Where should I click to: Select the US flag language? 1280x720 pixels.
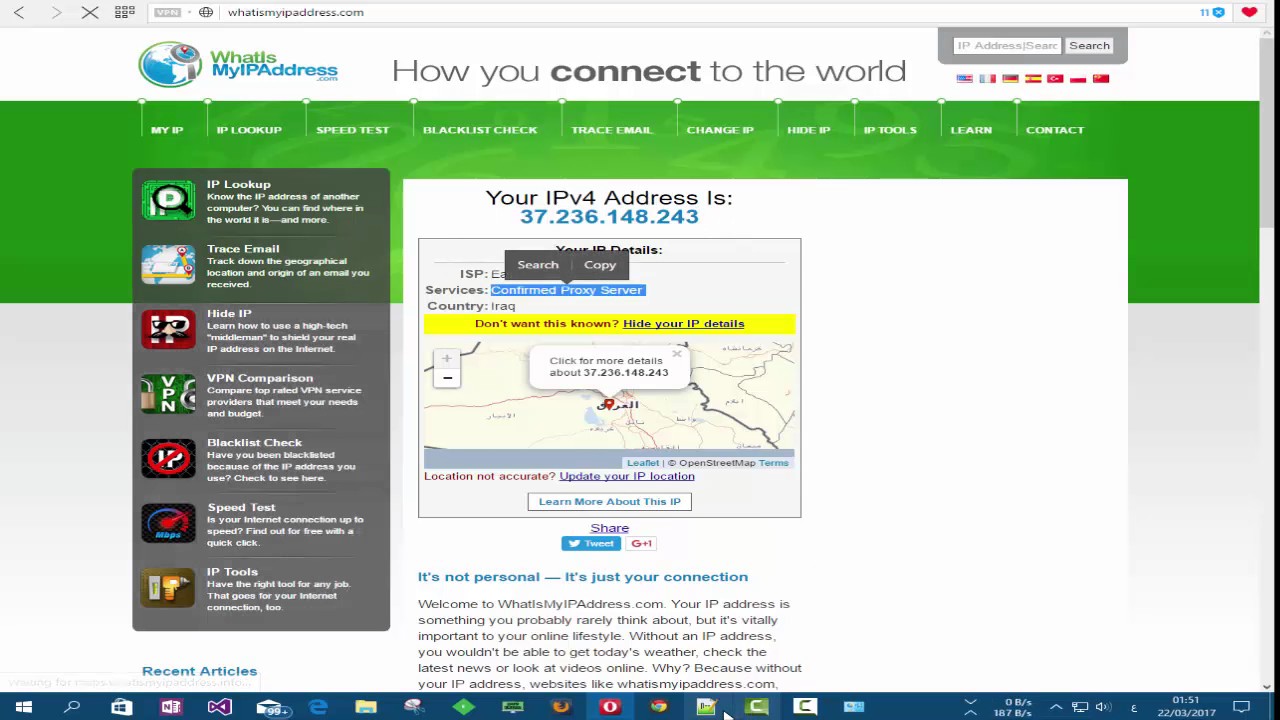pyautogui.click(x=964, y=78)
